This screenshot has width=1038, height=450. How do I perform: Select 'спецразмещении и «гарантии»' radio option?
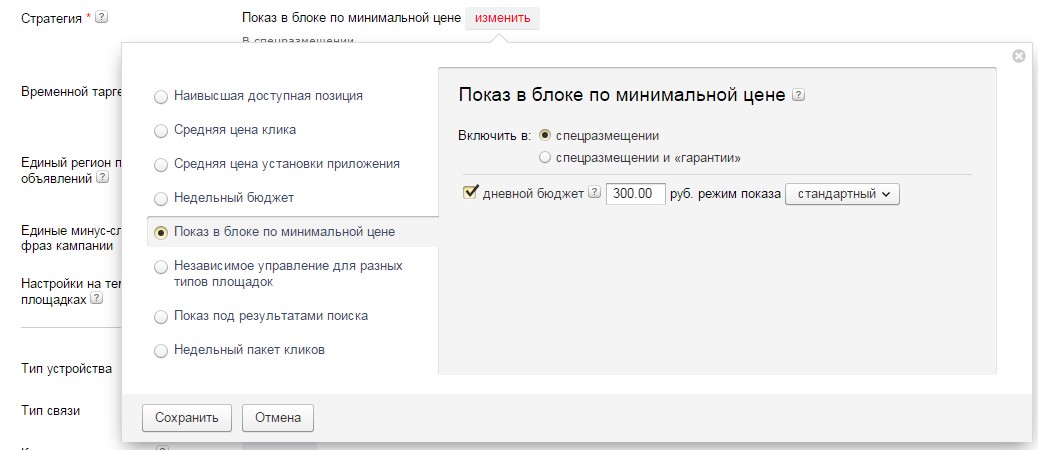pos(545,158)
